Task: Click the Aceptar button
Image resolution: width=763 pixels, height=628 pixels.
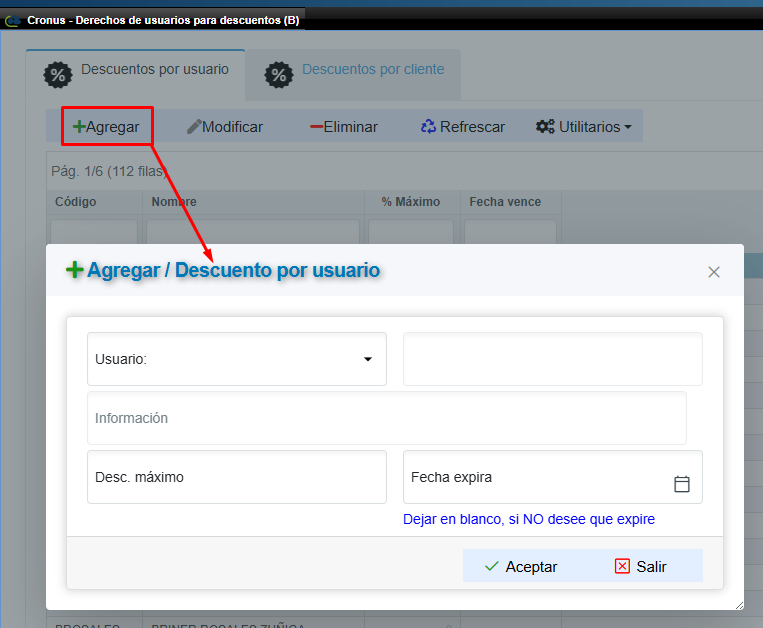Action: 521,566
